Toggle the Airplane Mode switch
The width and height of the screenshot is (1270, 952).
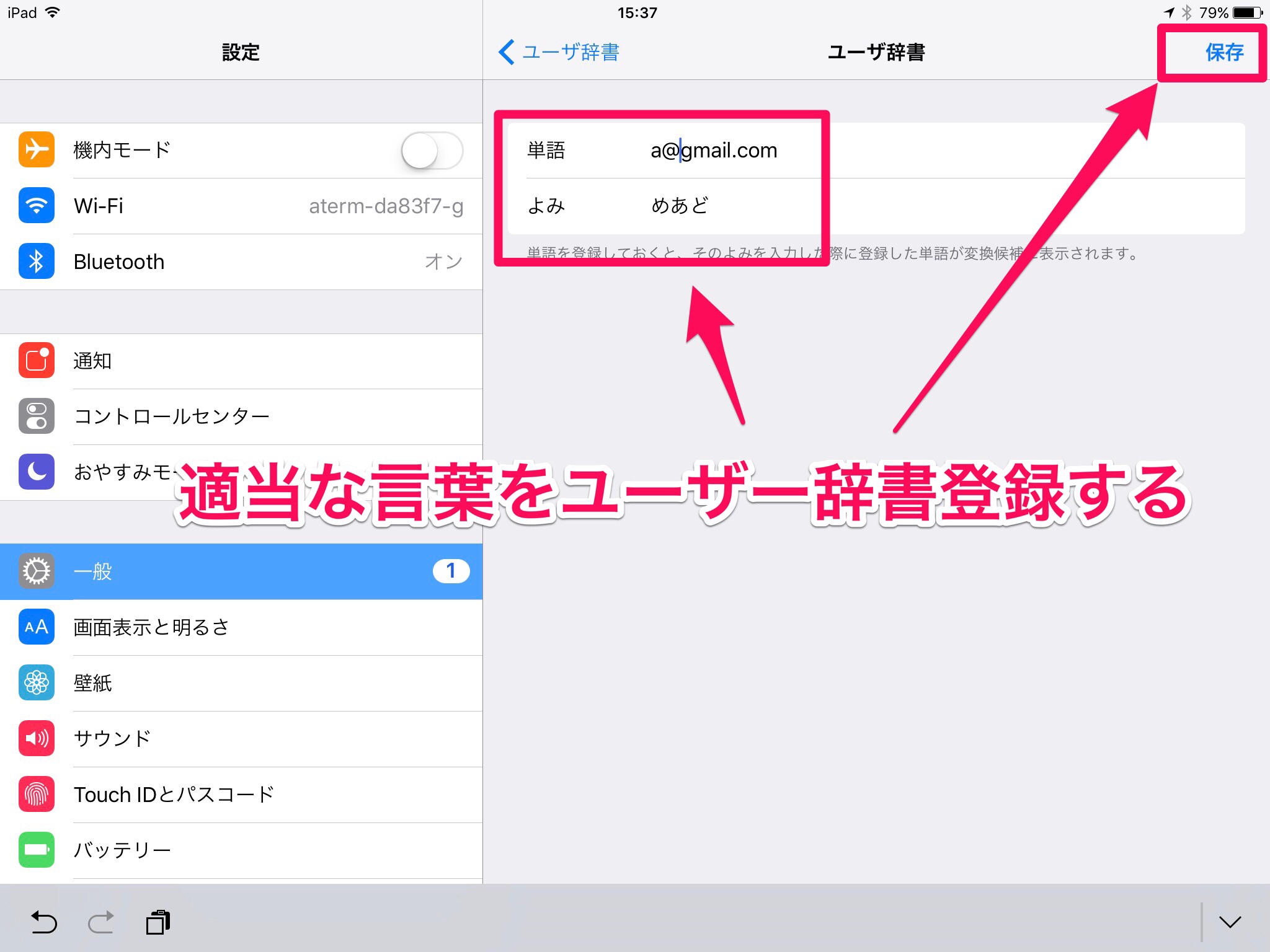432,151
